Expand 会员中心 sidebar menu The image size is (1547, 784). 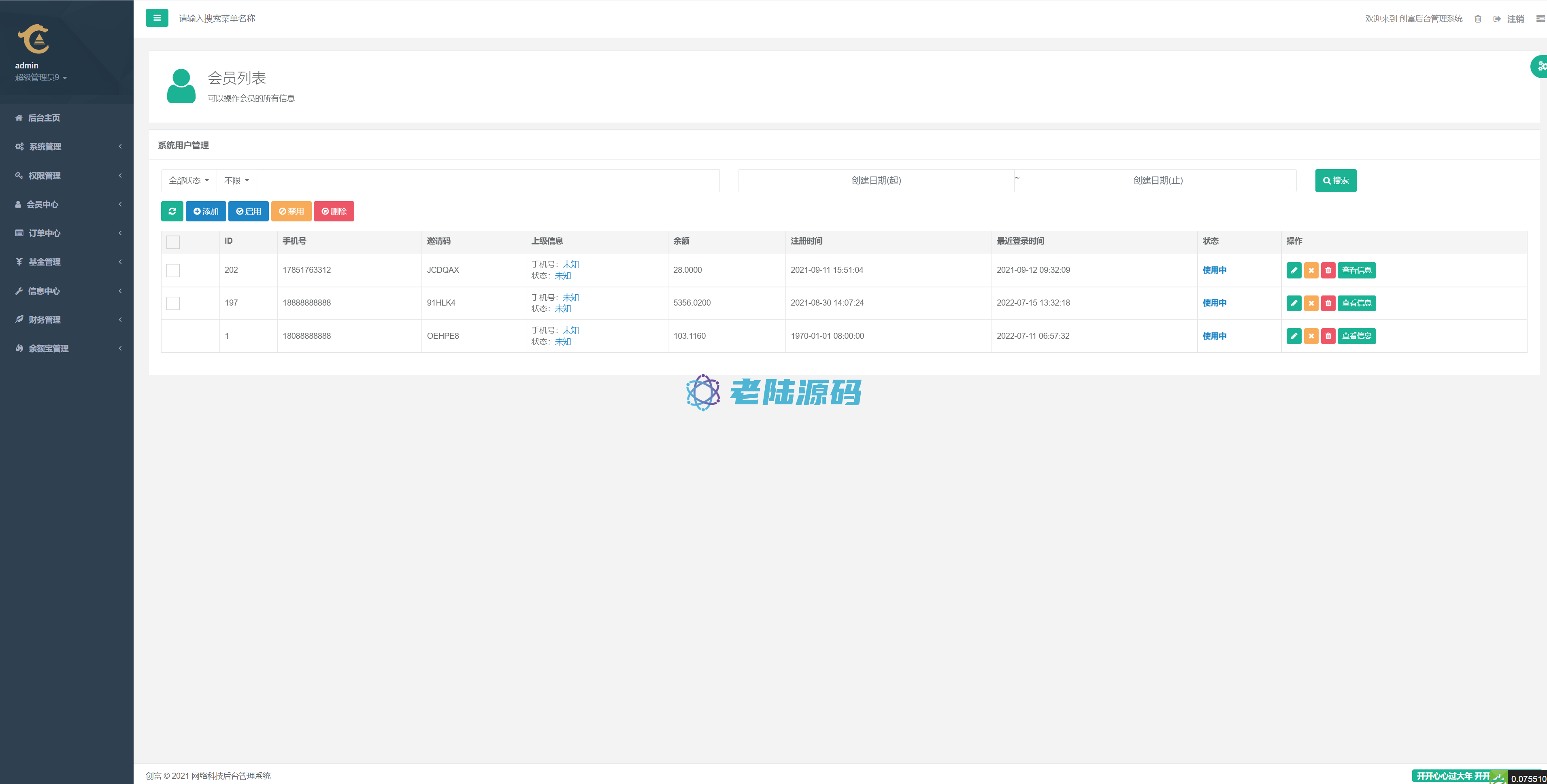(67, 204)
